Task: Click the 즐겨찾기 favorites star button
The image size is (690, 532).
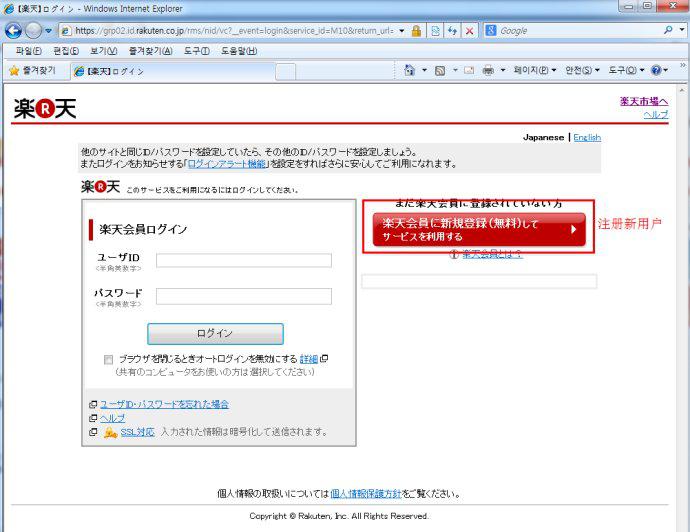Action: pos(33,70)
